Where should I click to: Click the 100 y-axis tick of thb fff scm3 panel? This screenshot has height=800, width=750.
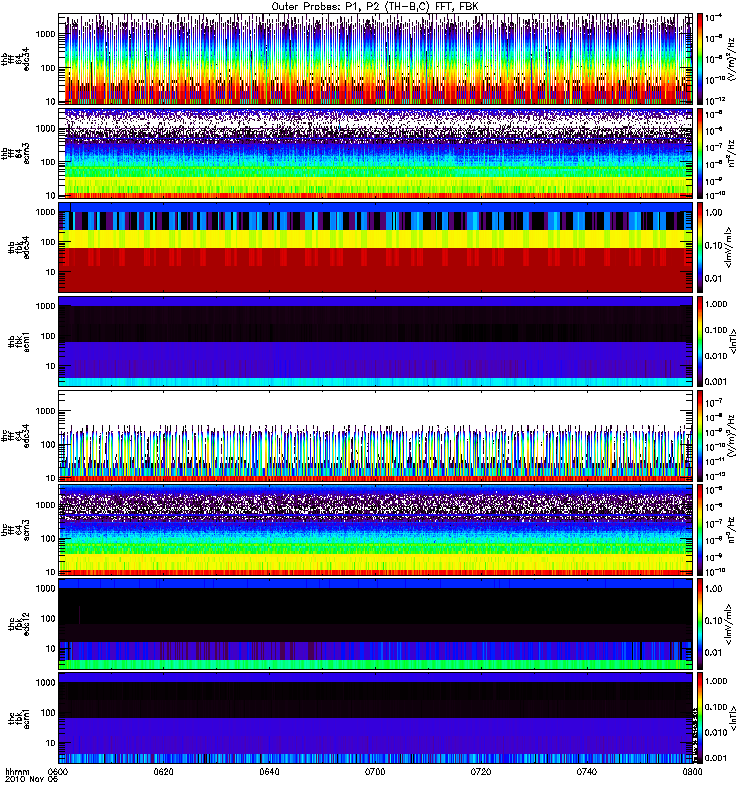click(47, 162)
